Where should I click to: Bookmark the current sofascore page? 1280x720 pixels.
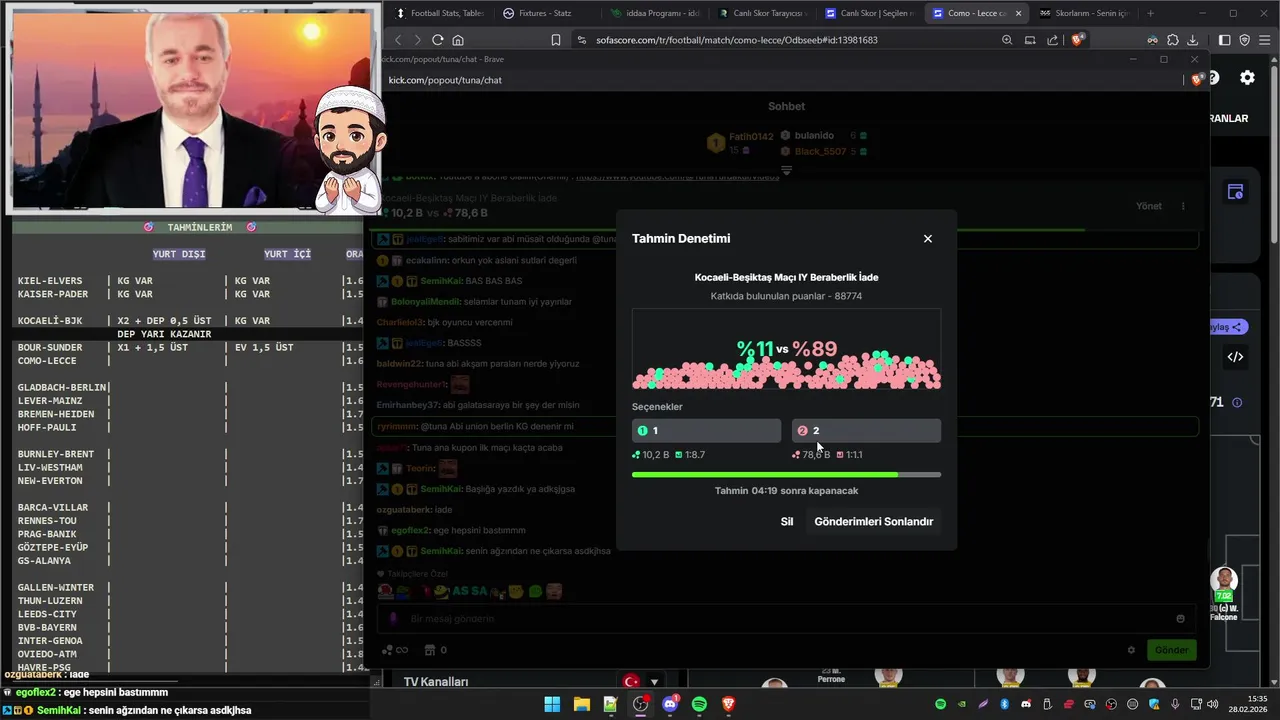(x=556, y=40)
